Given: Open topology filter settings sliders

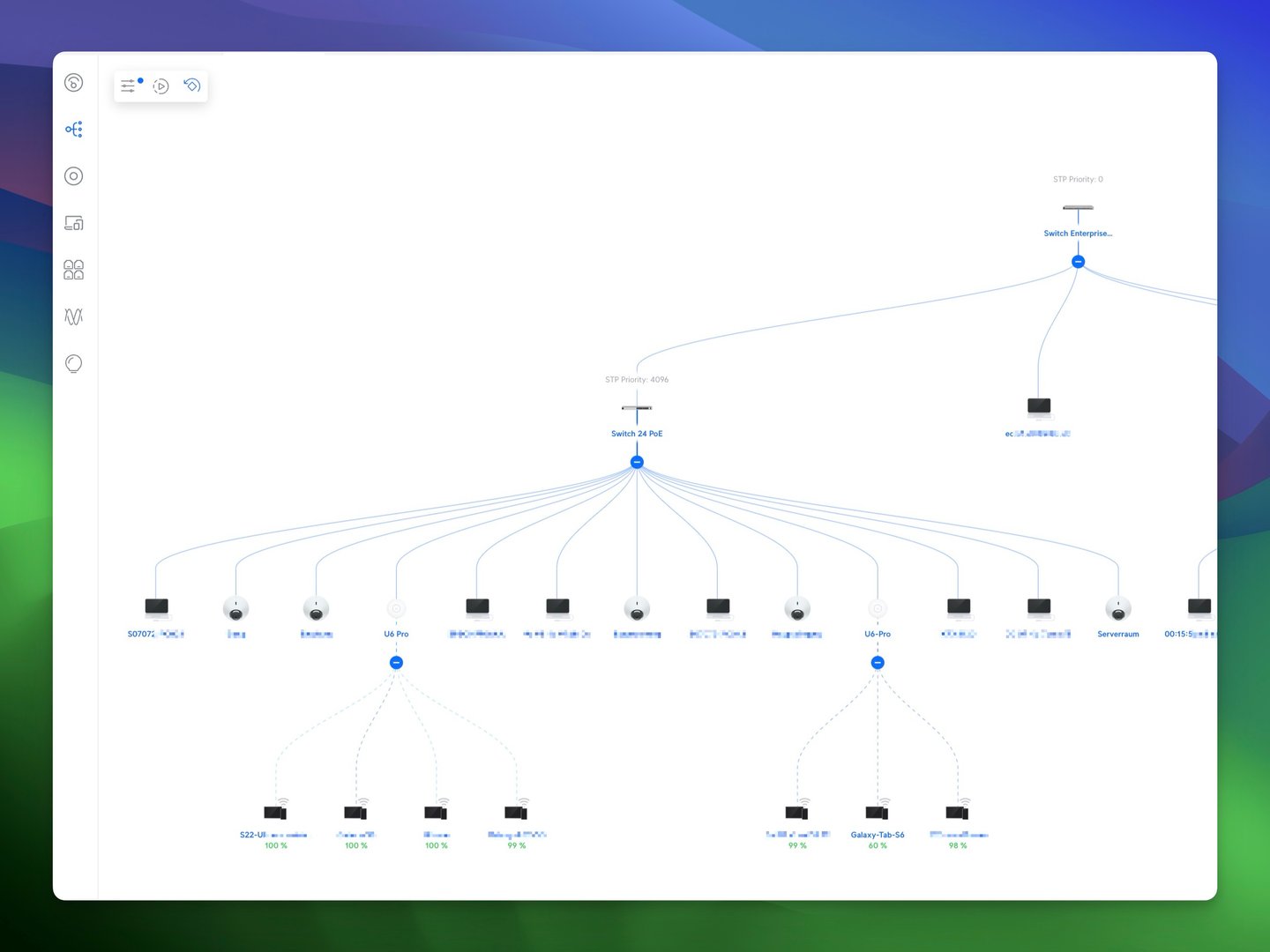Looking at the screenshot, I should point(129,86).
